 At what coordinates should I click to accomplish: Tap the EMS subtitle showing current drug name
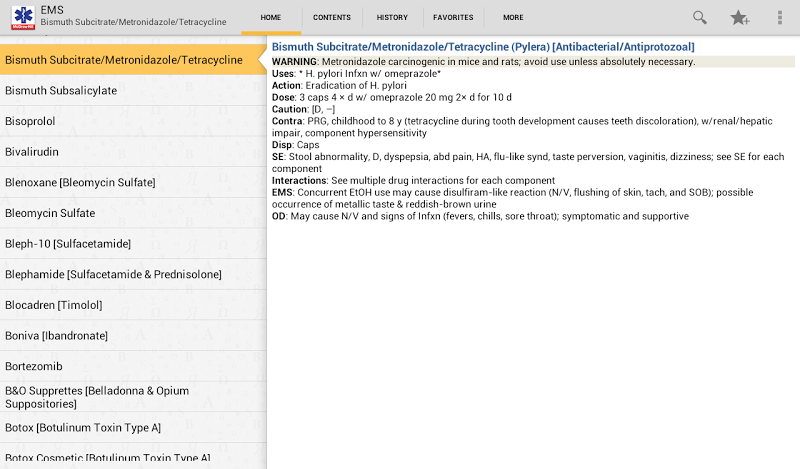(x=133, y=22)
